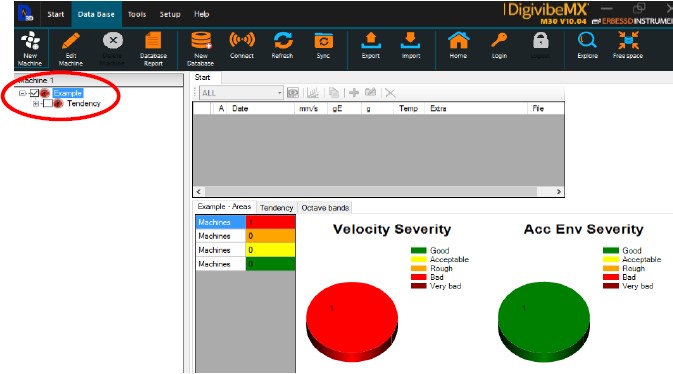673x374 pixels.
Task: Generate a Database Report
Action: point(153,48)
